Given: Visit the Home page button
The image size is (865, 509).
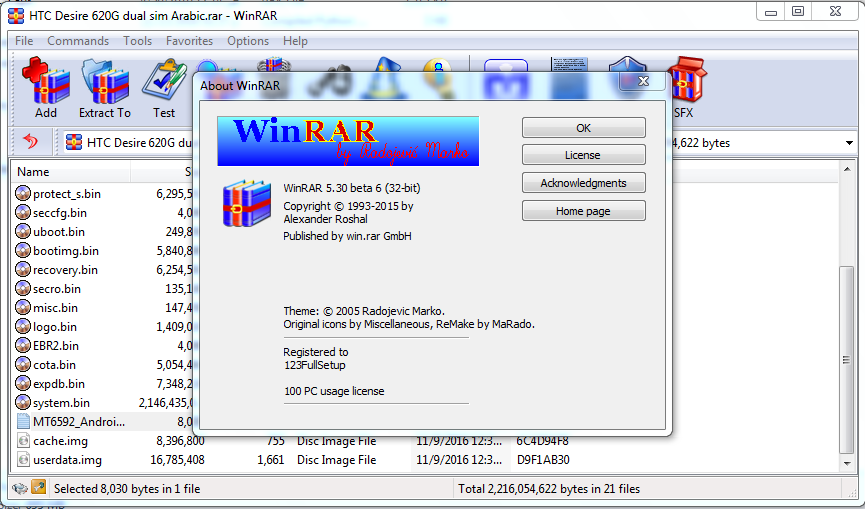Looking at the screenshot, I should point(583,211).
